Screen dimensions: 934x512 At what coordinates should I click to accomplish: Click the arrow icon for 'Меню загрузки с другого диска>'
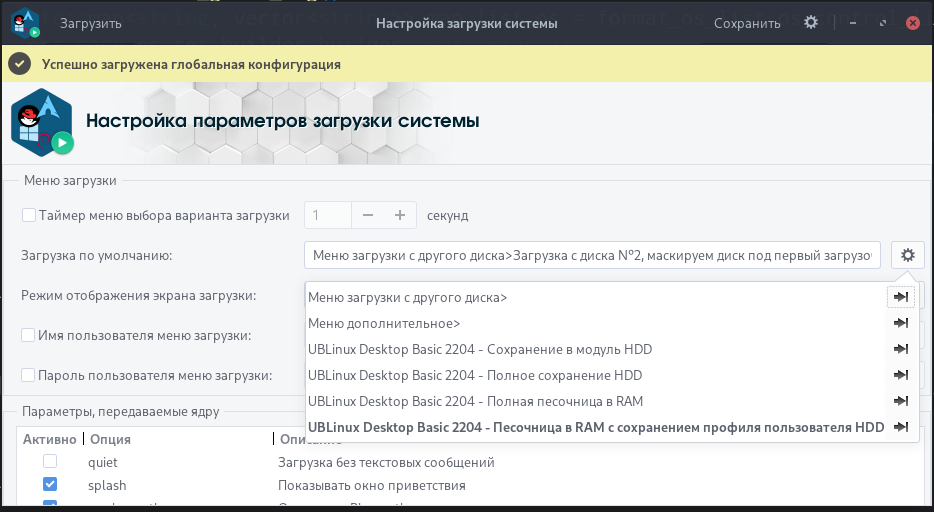coord(900,297)
